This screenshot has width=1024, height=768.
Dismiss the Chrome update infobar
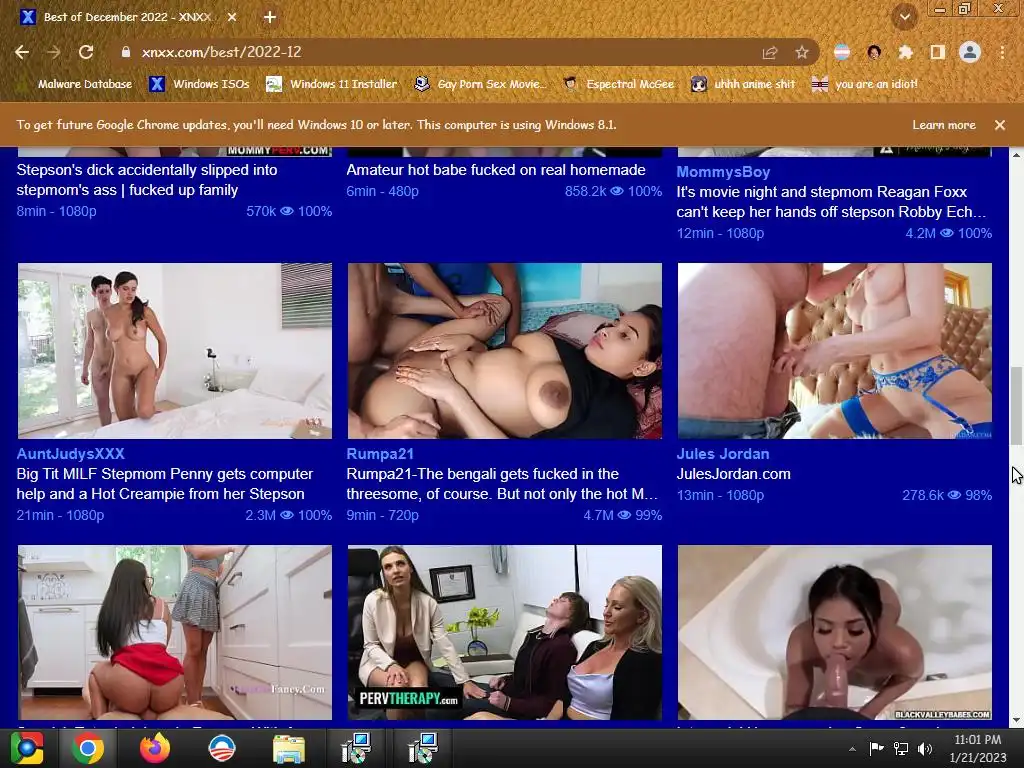(1000, 125)
